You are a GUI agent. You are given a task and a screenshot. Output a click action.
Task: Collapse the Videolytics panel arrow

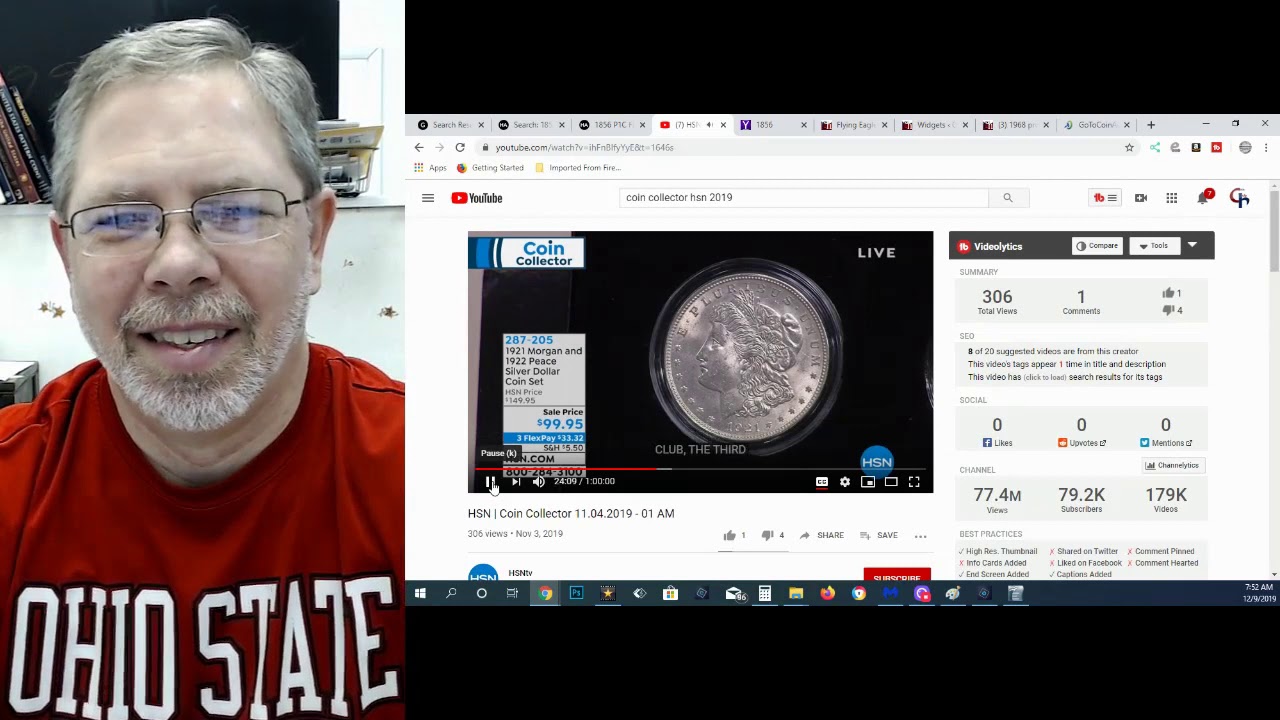click(1192, 245)
